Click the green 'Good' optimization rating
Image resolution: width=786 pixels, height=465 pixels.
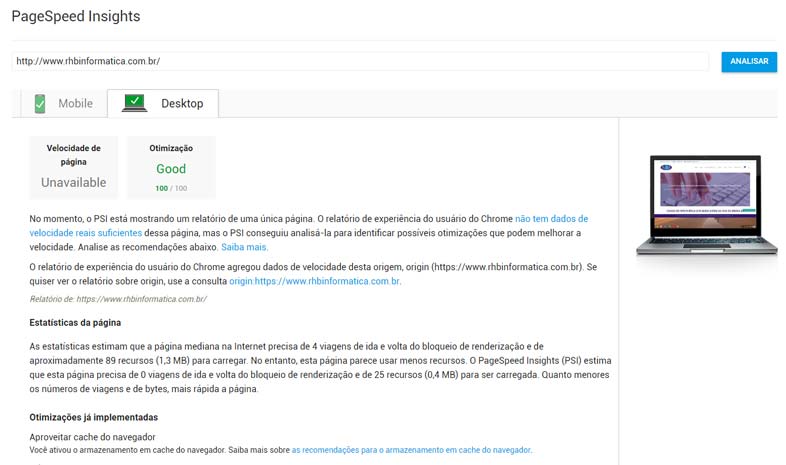point(171,169)
